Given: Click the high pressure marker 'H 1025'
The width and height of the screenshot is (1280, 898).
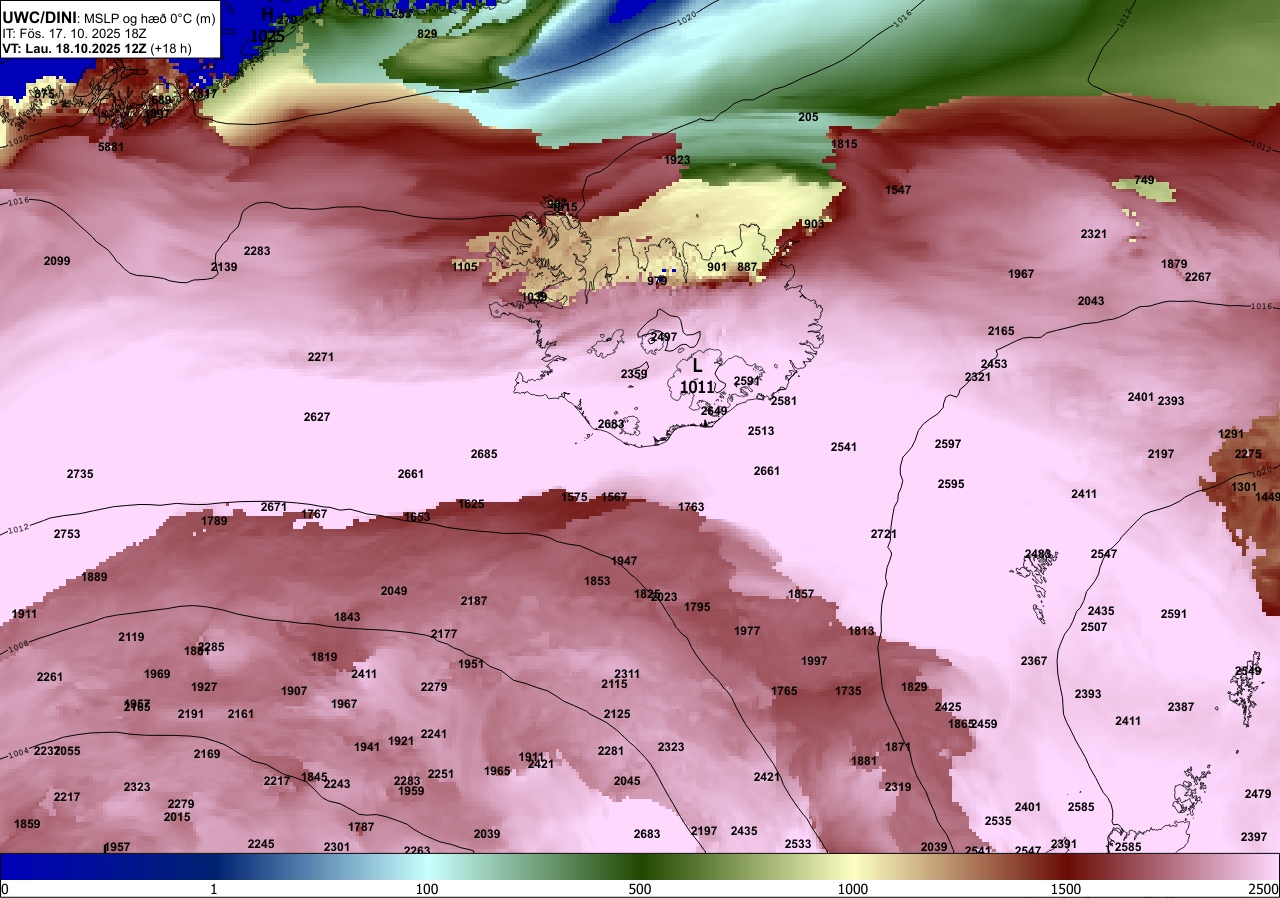Looking at the screenshot, I should pos(267,25).
